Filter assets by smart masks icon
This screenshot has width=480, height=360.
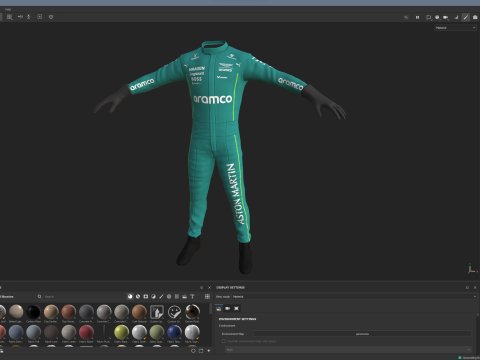click(146, 296)
